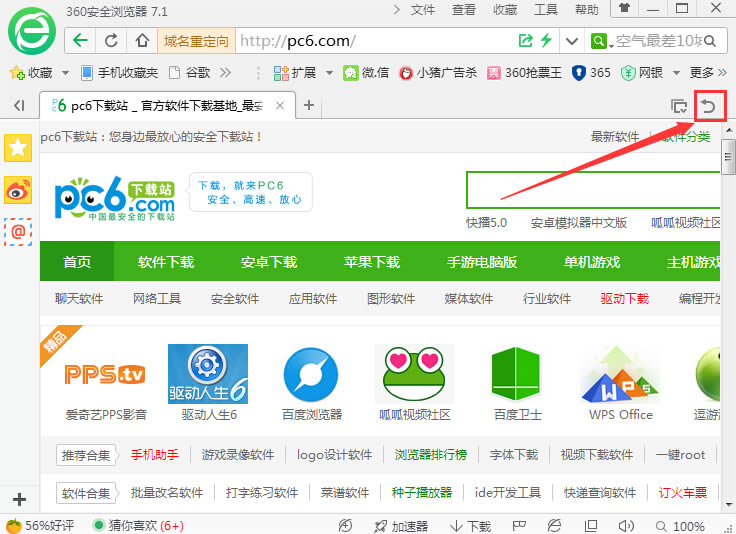Expand the 扩展 dropdown arrow

329,73
